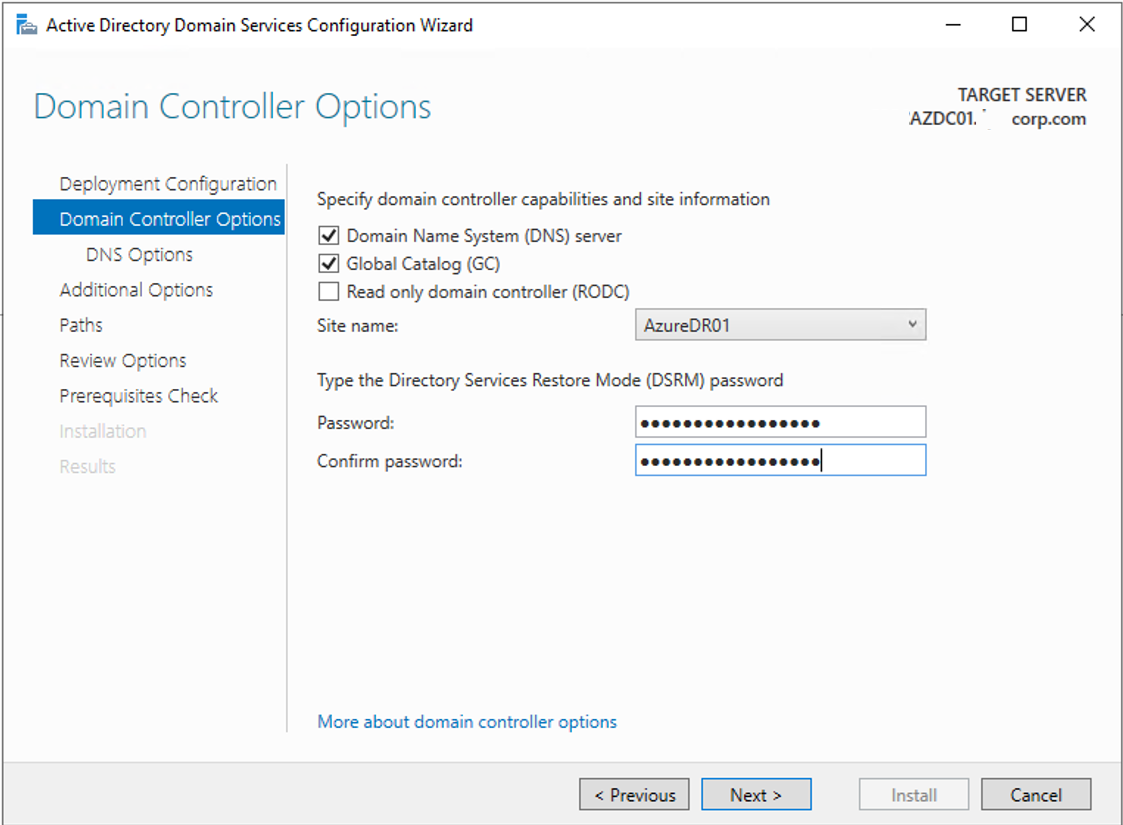Viewport: 1123px width, 825px height.
Task: Click the Site name label
Action: [x=357, y=326]
